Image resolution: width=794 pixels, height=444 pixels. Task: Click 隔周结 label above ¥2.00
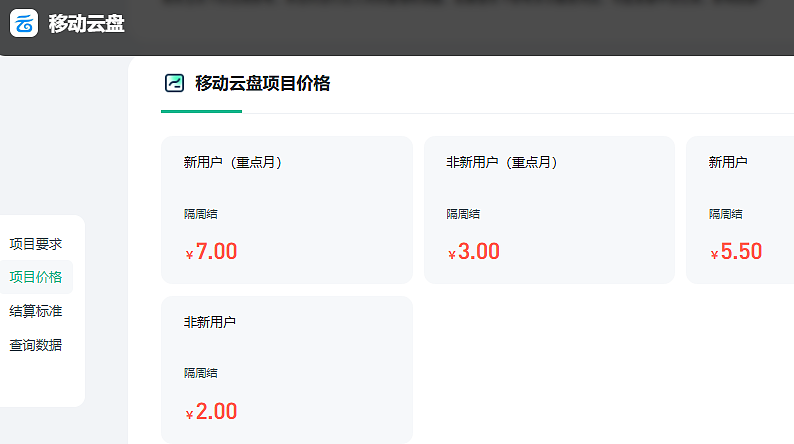[x=201, y=373]
